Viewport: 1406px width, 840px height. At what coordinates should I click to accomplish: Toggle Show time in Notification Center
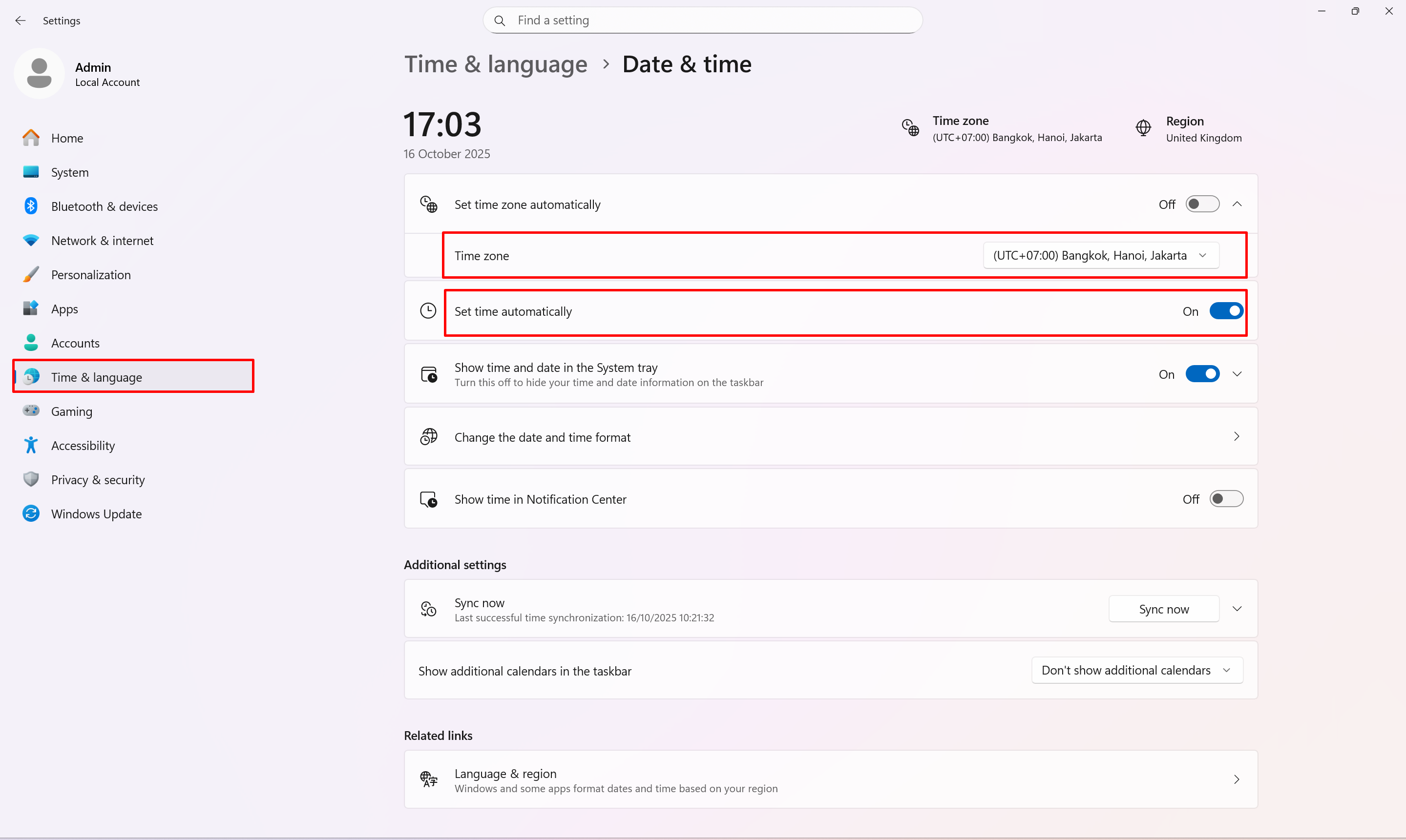coord(1225,499)
